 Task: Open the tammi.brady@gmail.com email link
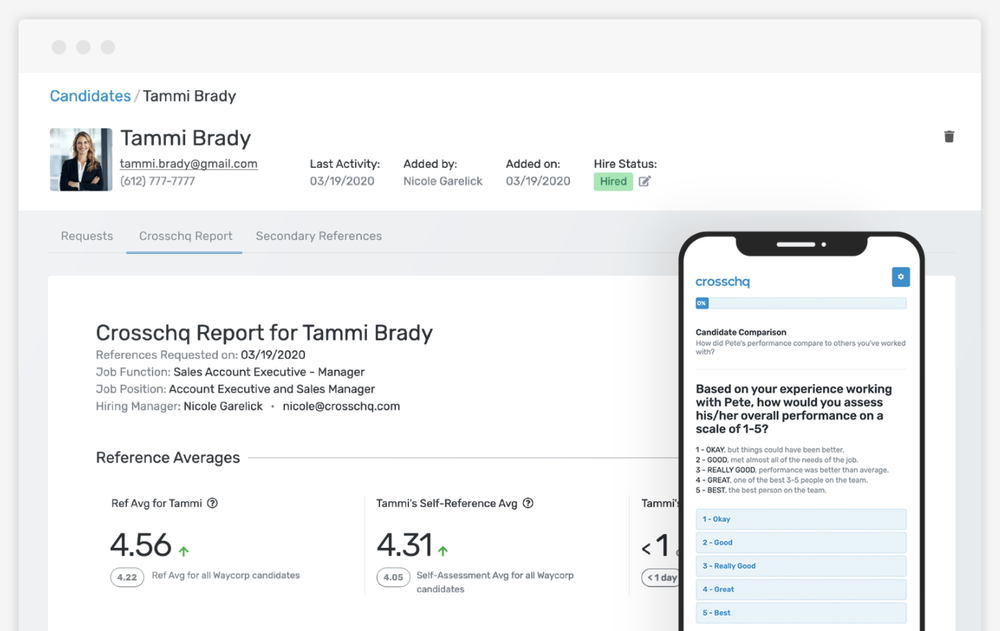click(189, 163)
